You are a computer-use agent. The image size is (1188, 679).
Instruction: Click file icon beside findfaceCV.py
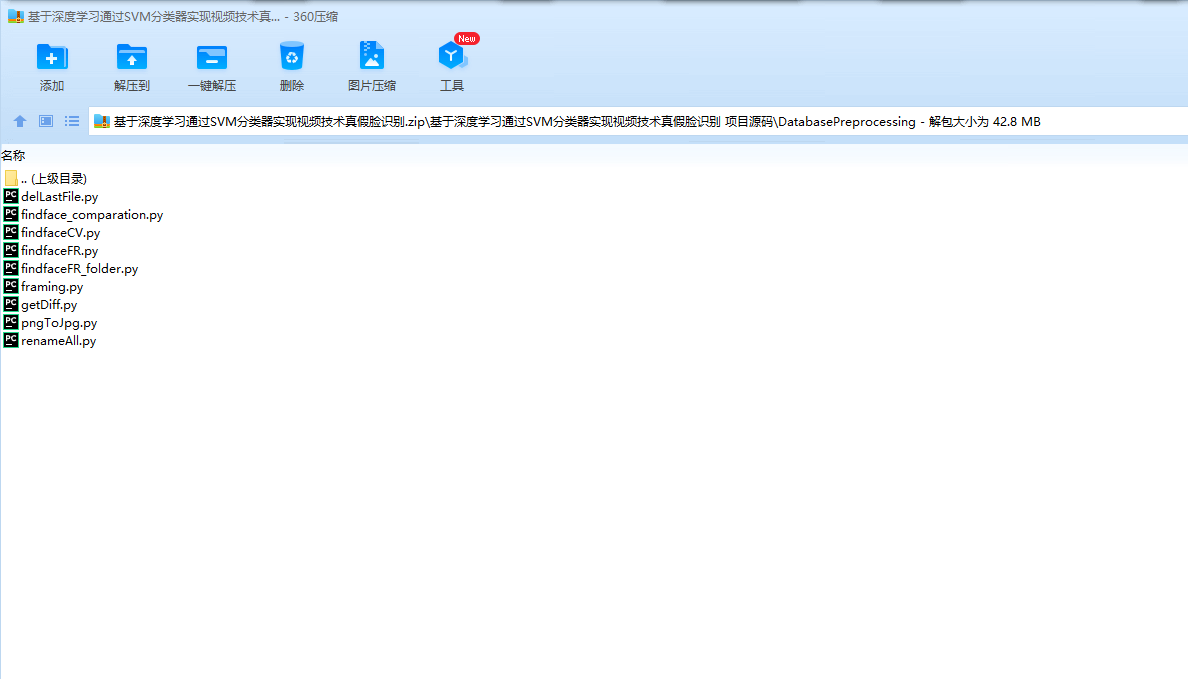11,233
